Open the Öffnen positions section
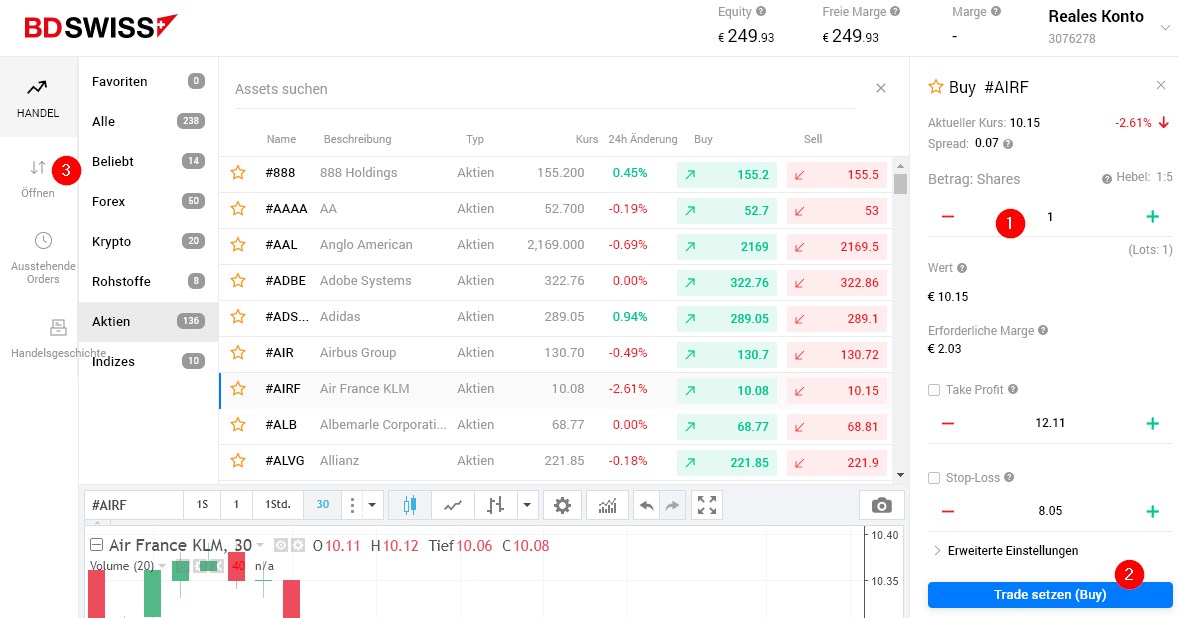This screenshot has width=1178, height=618. pyautogui.click(x=38, y=179)
